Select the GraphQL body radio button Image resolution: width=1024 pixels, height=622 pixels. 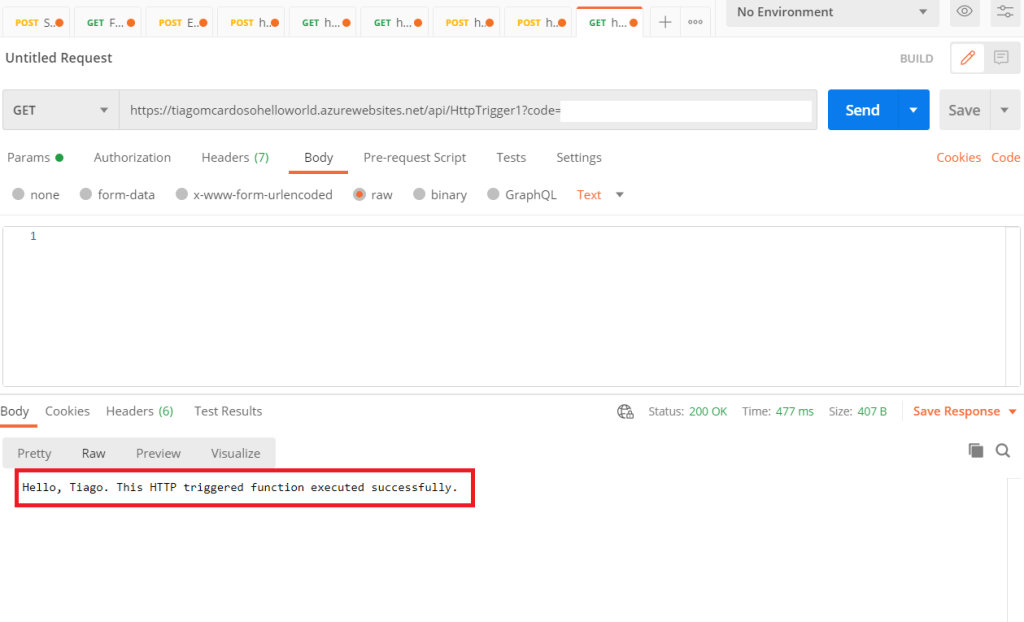coord(493,195)
